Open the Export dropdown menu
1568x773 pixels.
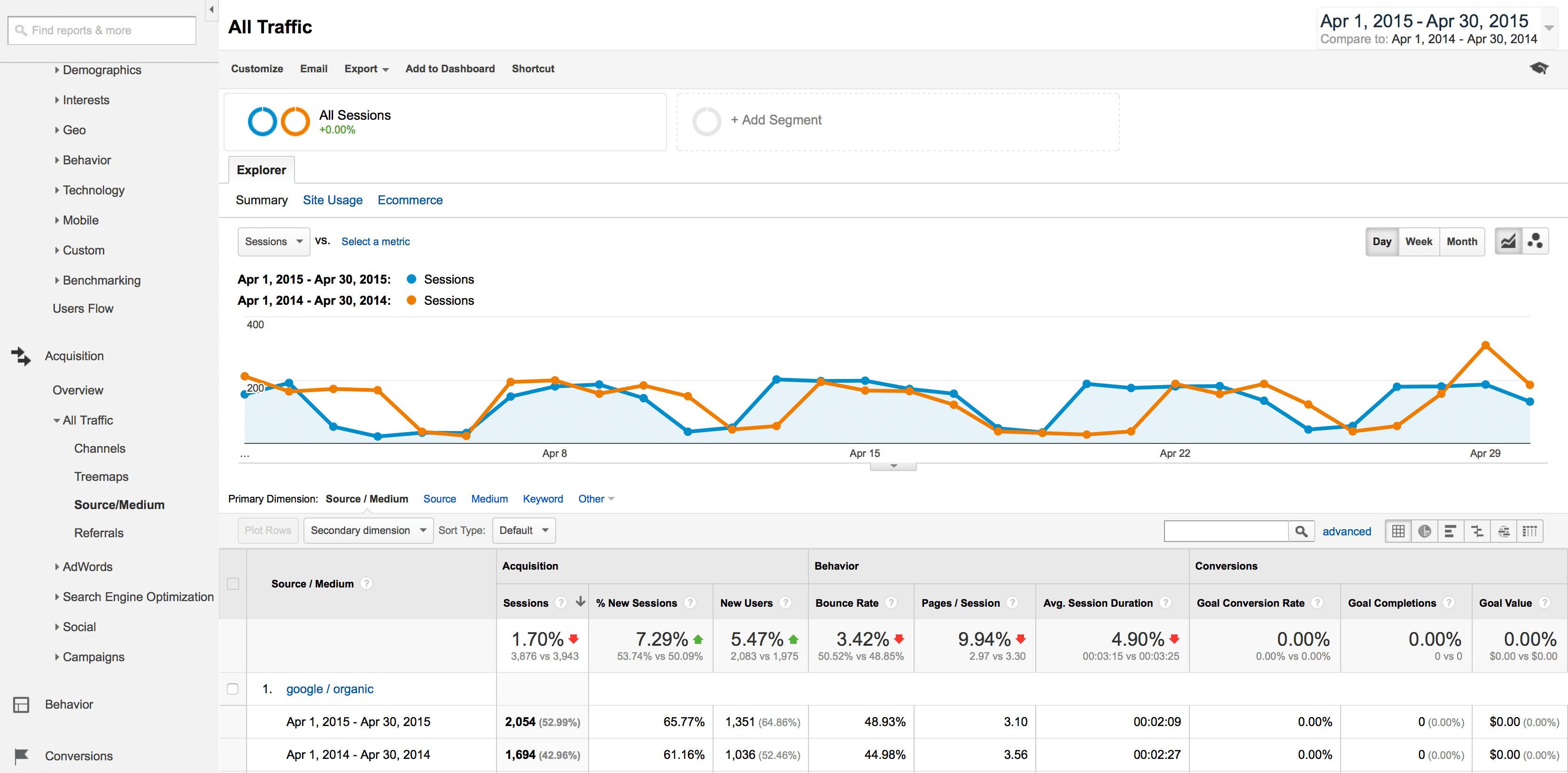pos(366,69)
